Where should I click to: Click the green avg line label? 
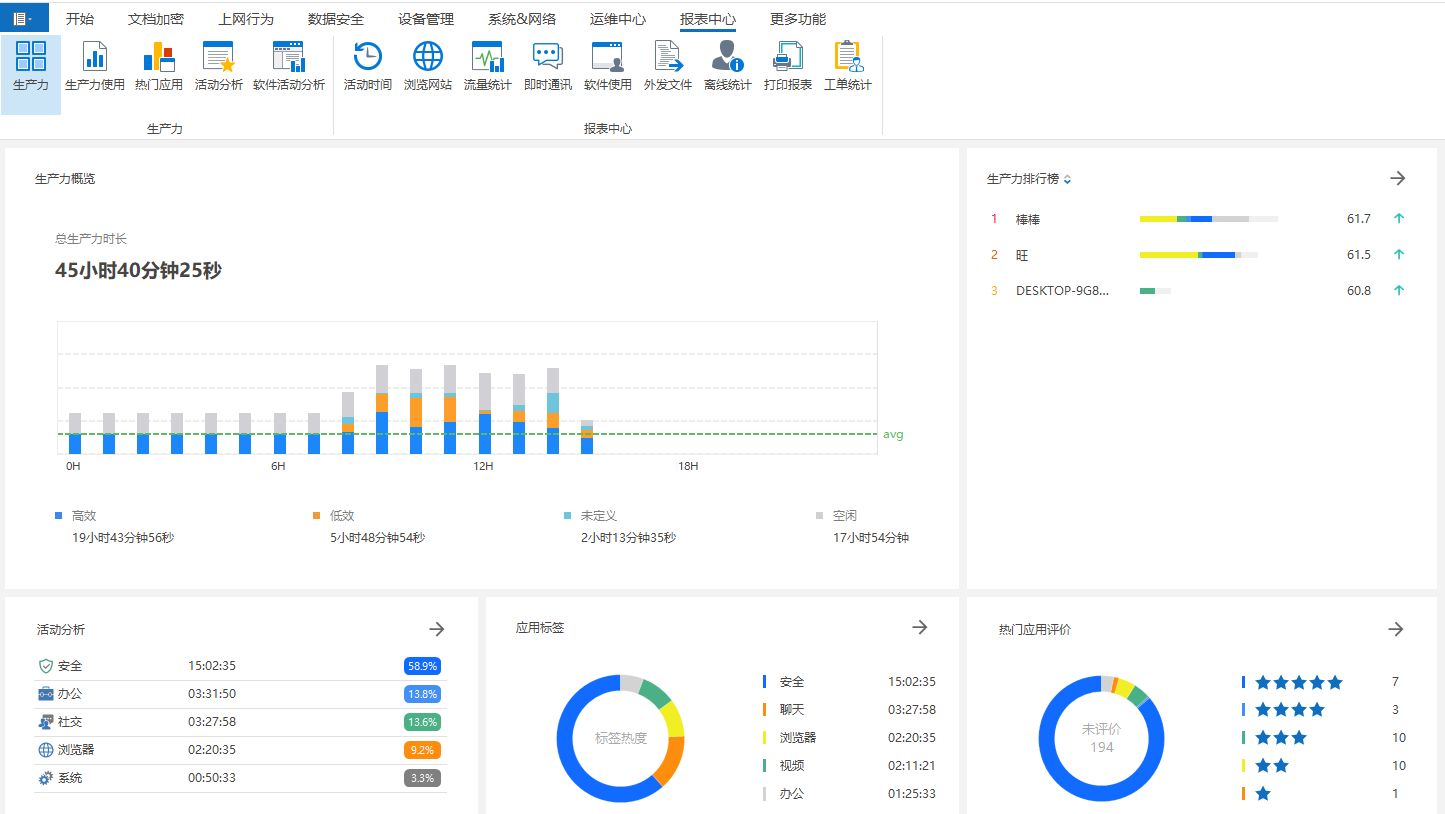(x=893, y=435)
